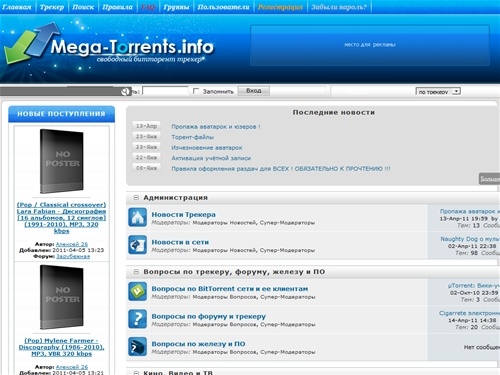Click the 13-Апр news date badge
Image resolution: width=500 pixels, height=375 pixels.
pos(146,126)
